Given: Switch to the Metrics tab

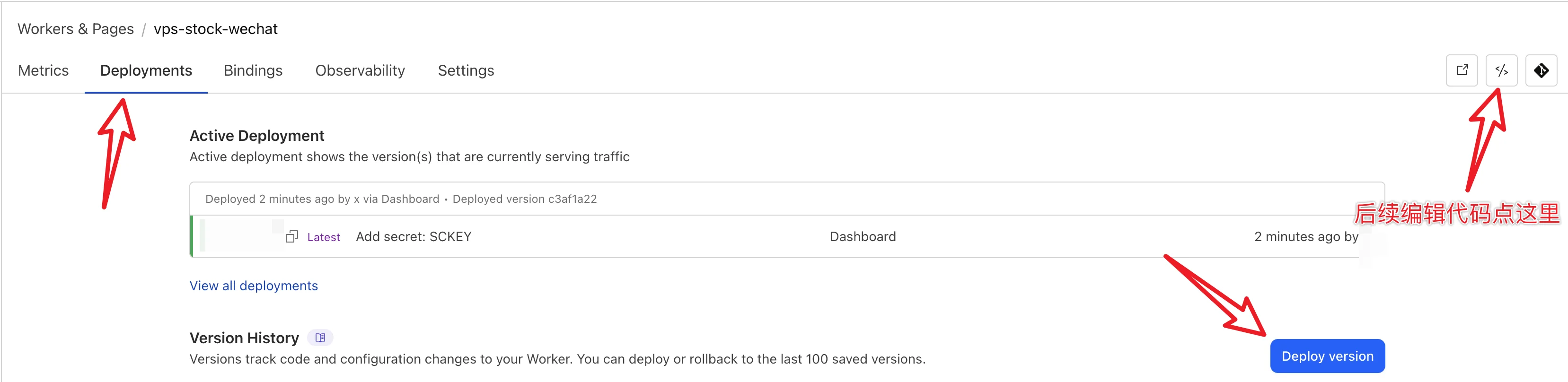Looking at the screenshot, I should [x=43, y=70].
